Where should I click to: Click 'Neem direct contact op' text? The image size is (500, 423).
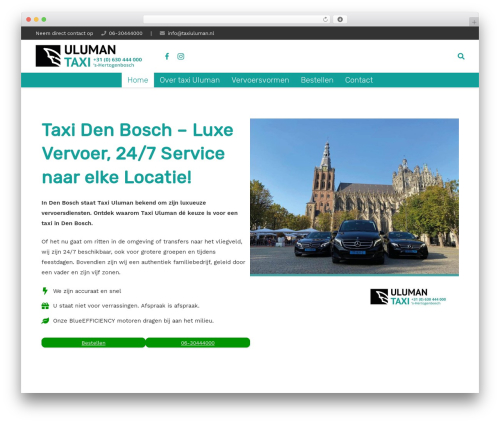point(64,33)
